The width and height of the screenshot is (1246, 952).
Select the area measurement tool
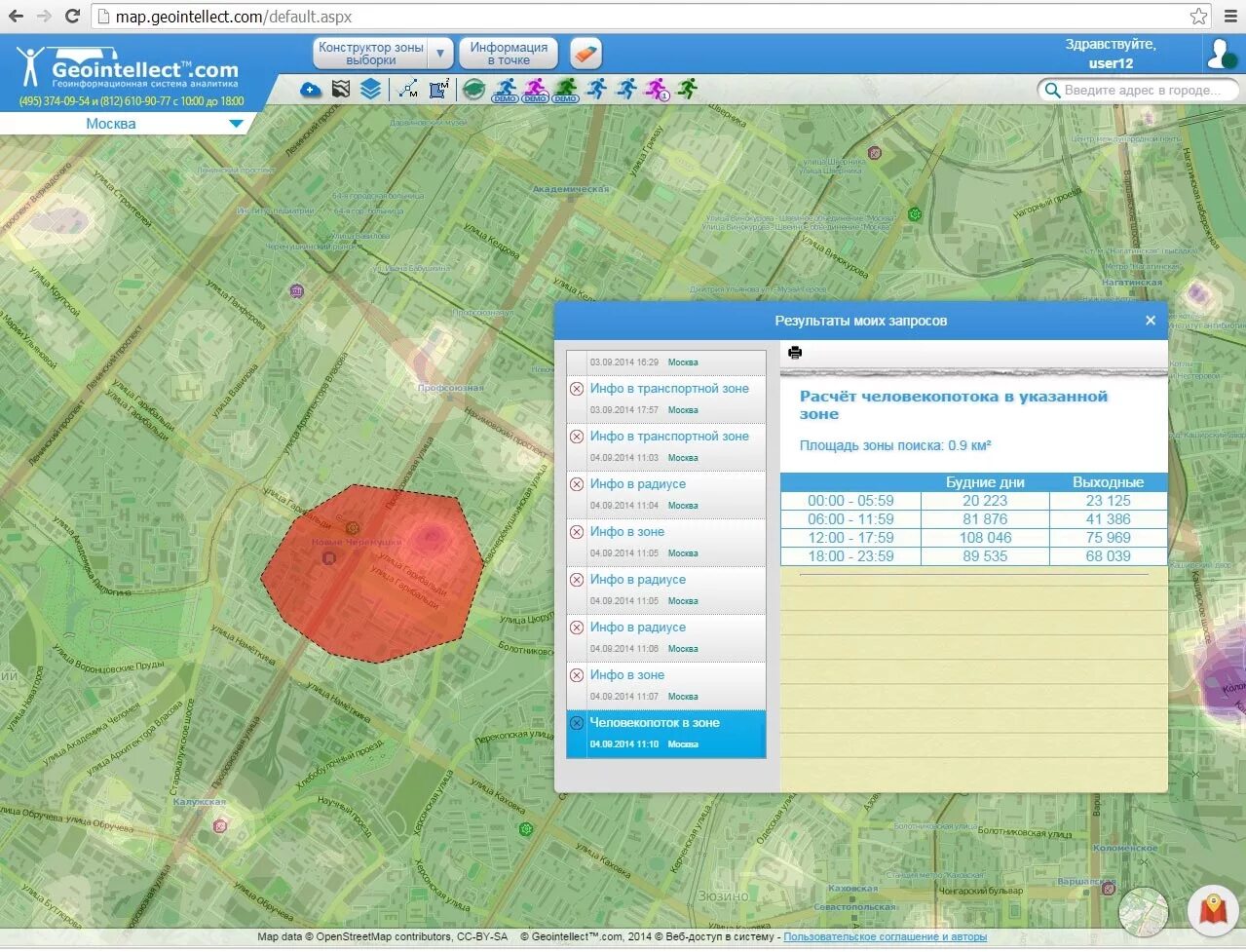pyautogui.click(x=439, y=90)
